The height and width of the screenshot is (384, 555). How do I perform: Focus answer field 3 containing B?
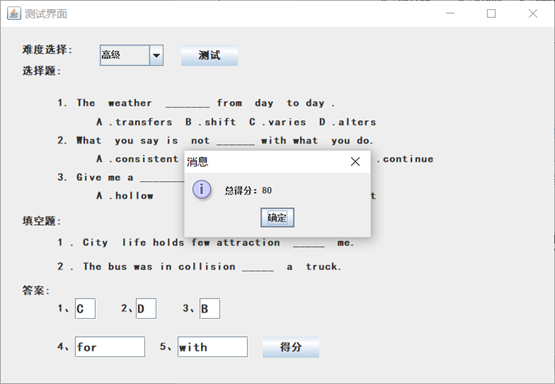210,309
